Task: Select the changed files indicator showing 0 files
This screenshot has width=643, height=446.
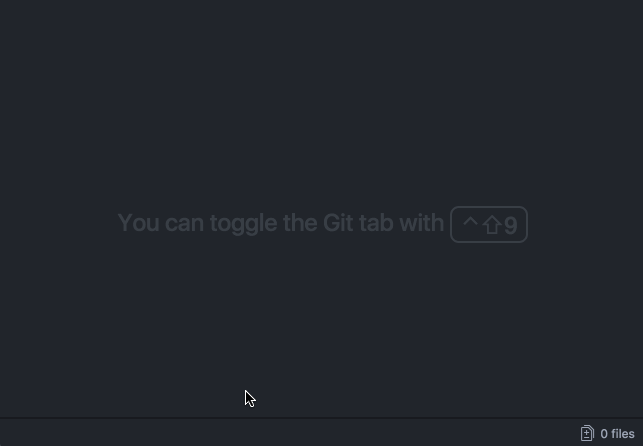Action: click(x=607, y=433)
